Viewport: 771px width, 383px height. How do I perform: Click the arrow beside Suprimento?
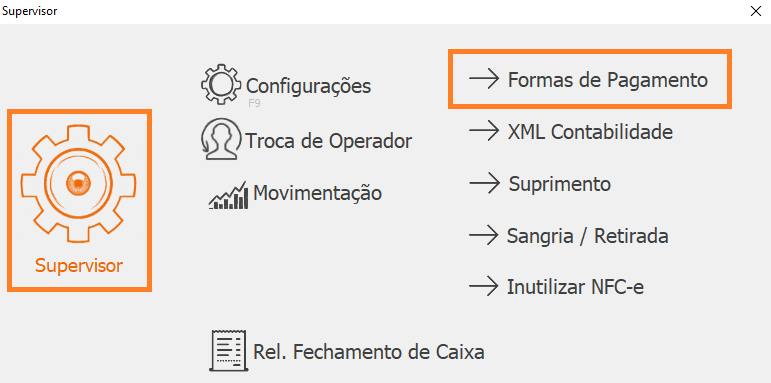point(484,183)
